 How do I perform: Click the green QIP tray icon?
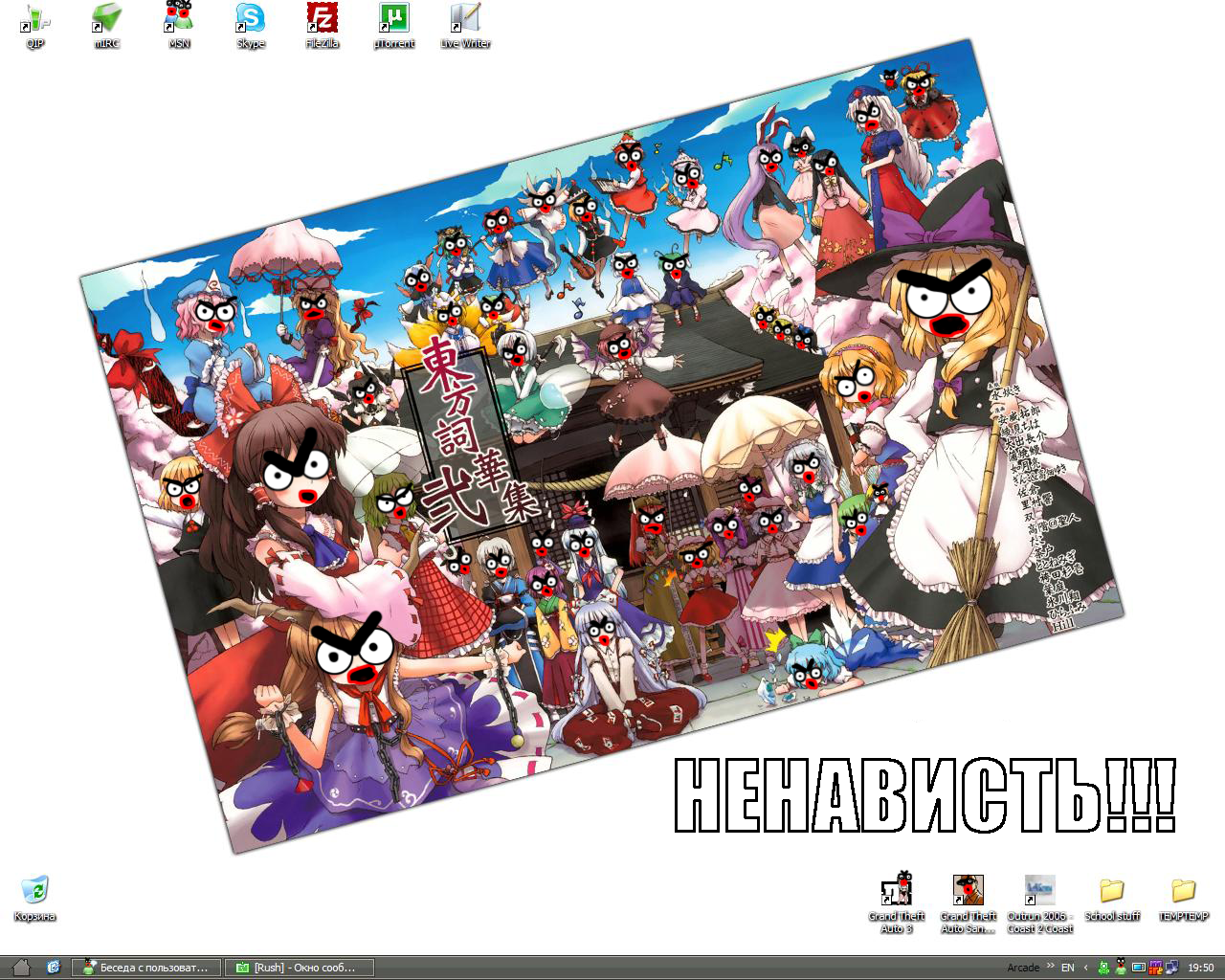[1103, 968]
